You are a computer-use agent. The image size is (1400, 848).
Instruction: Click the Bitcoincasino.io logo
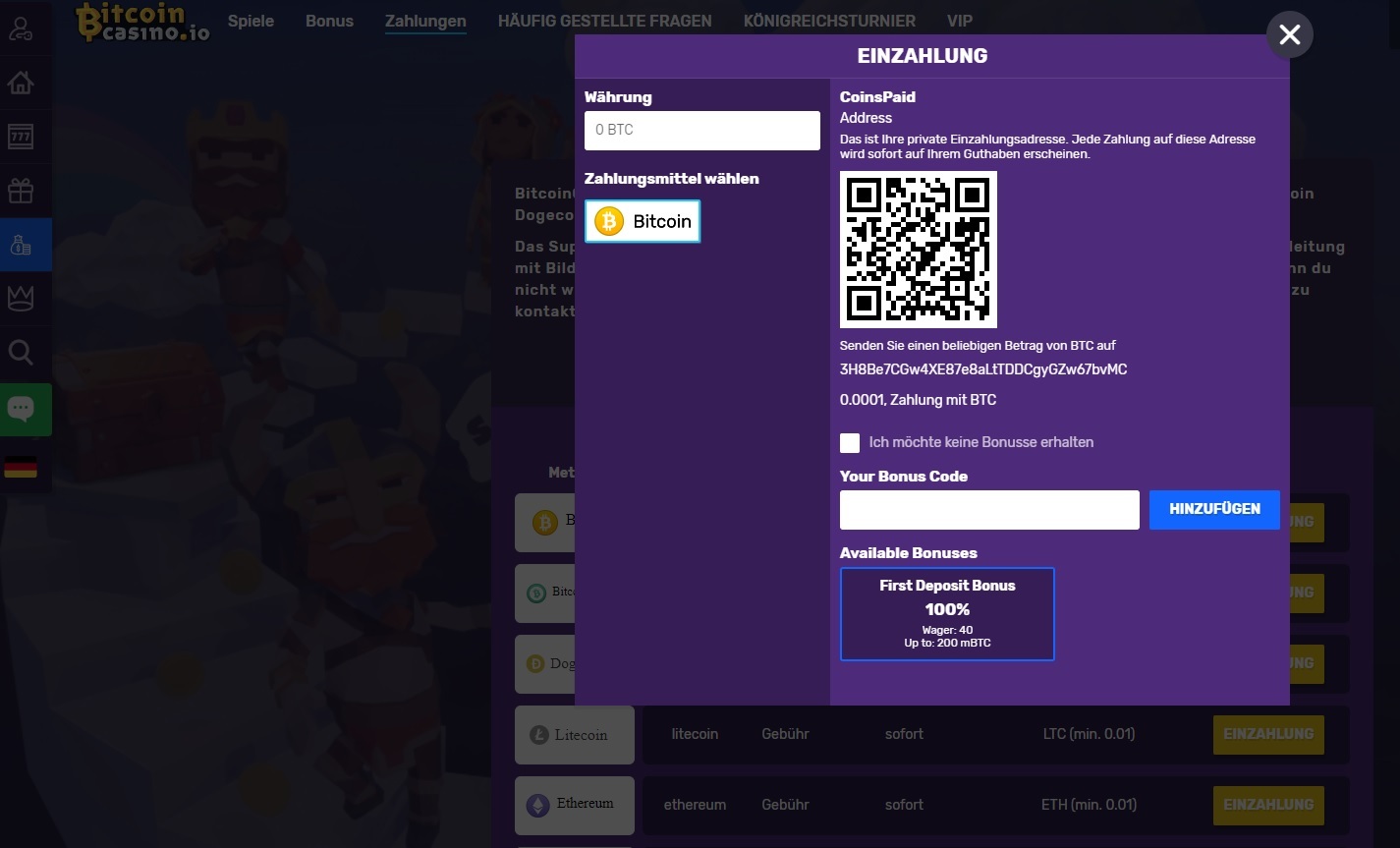click(142, 22)
